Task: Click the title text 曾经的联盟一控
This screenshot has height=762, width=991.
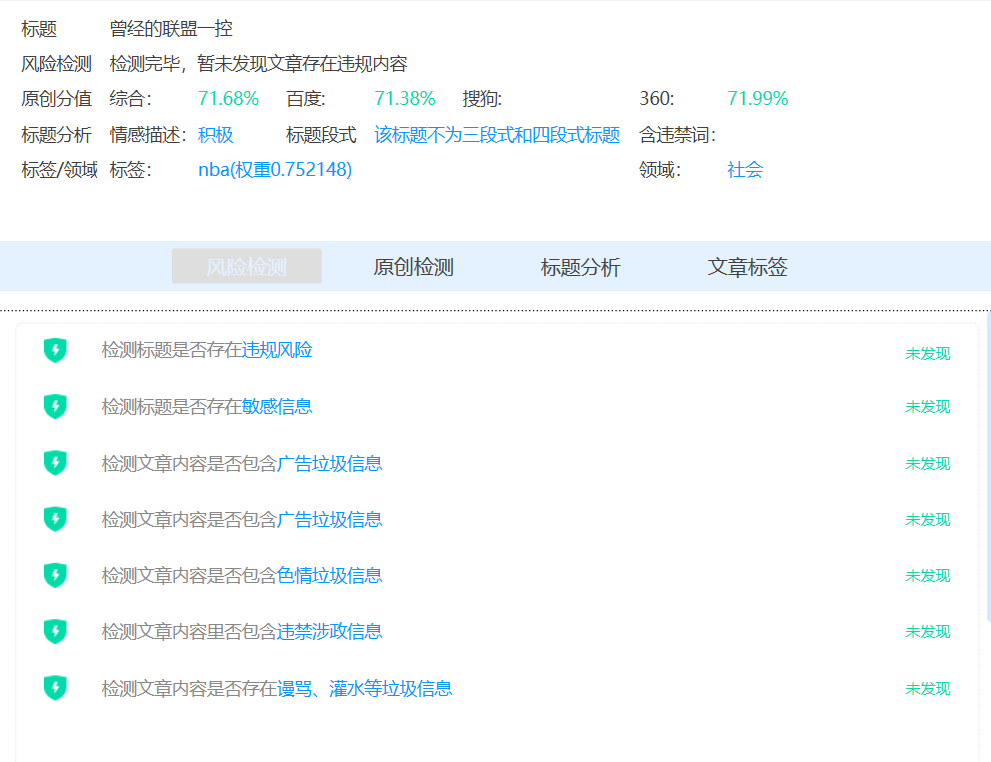Action: (171, 28)
